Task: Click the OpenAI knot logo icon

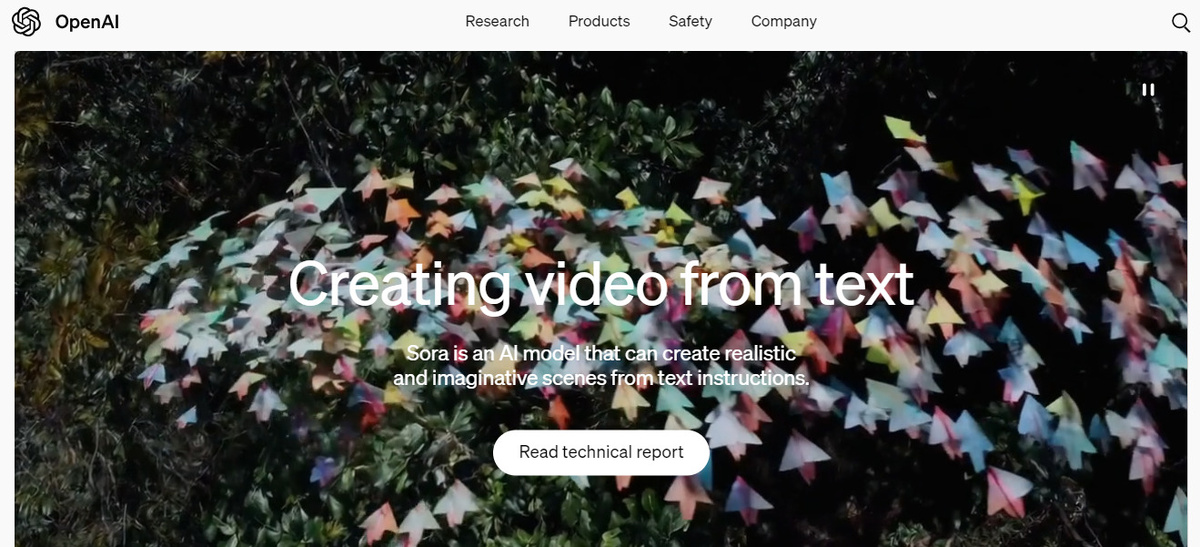Action: pyautogui.click(x=26, y=21)
